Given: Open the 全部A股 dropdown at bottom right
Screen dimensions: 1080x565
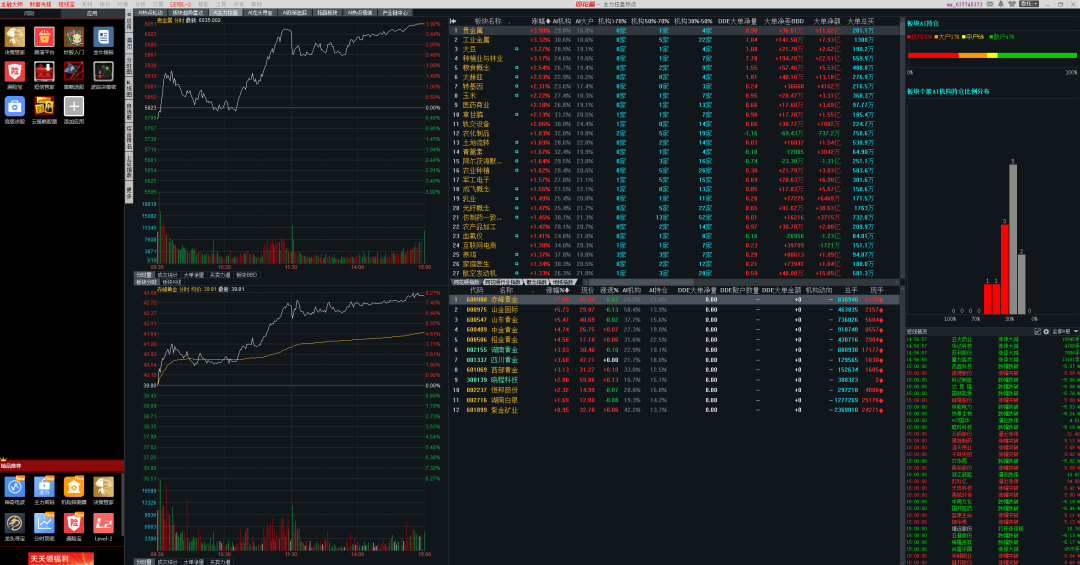Looking at the screenshot, I should pyautogui.click(x=1065, y=330).
